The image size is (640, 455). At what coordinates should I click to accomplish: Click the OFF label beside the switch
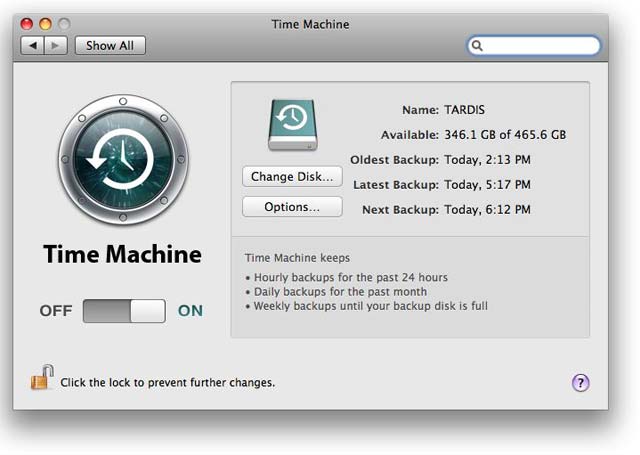(56, 311)
